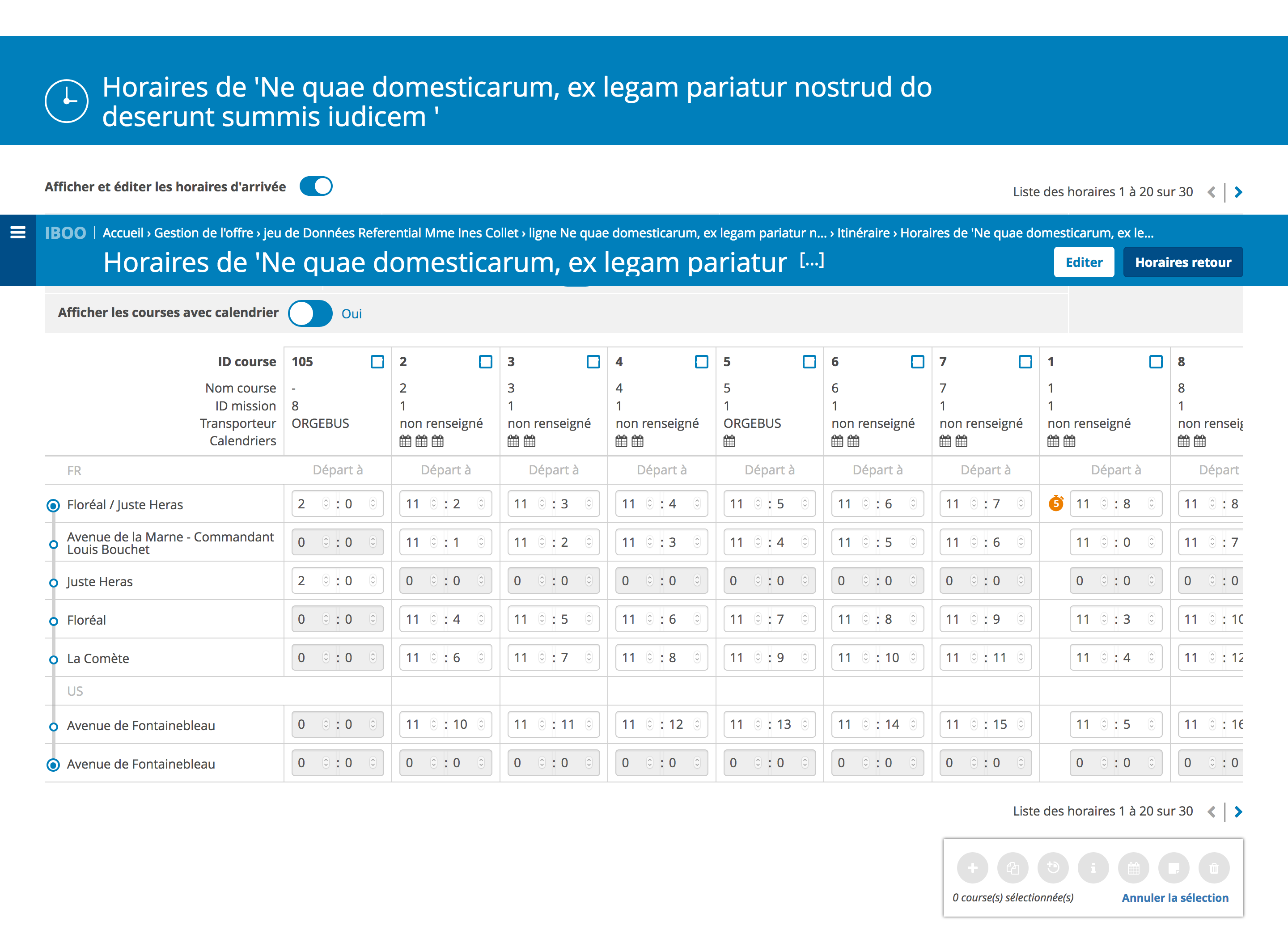Click the trash delete icon

coord(1214,867)
